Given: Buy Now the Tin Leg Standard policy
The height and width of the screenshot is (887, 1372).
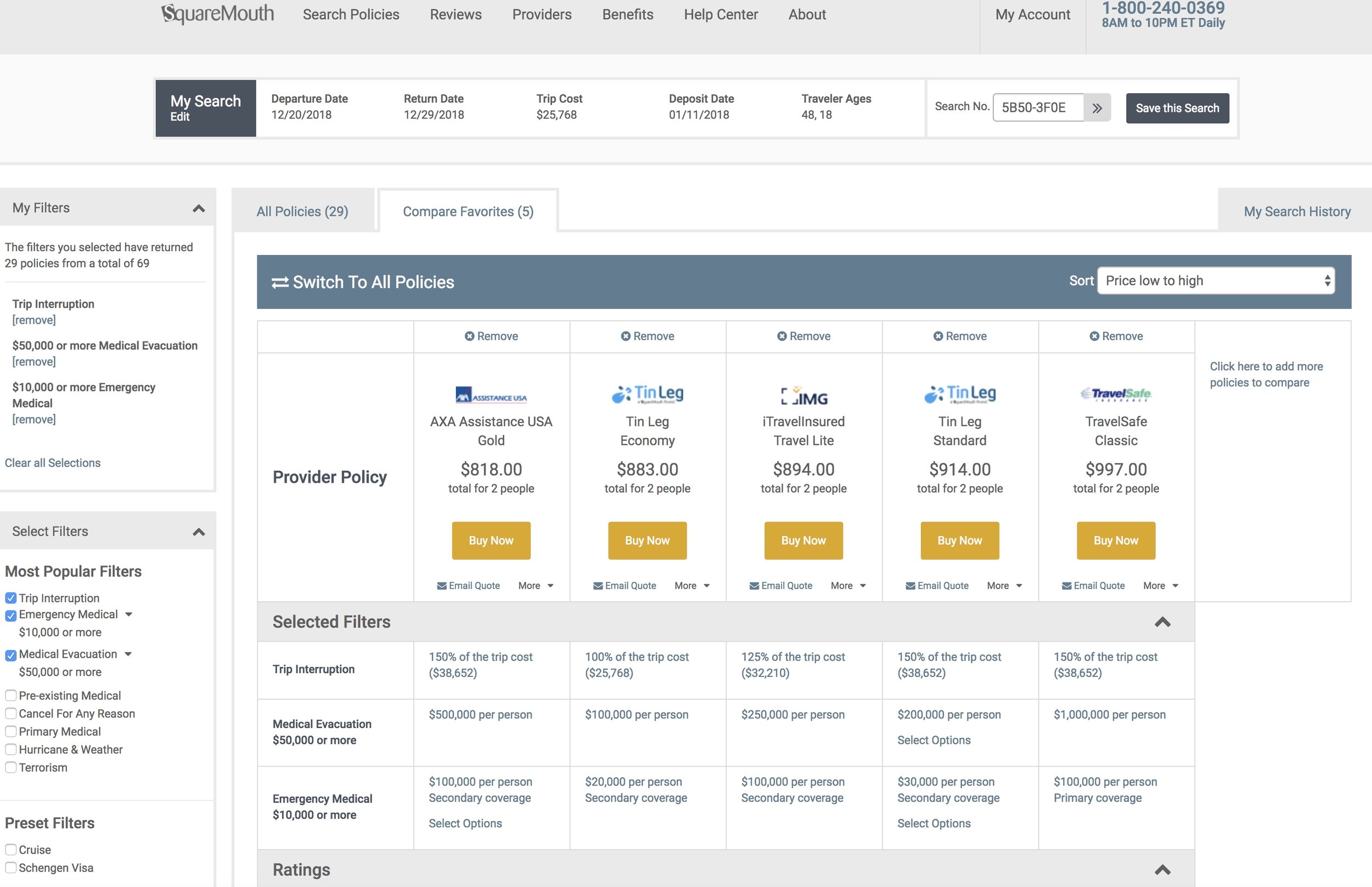Looking at the screenshot, I should [x=959, y=541].
